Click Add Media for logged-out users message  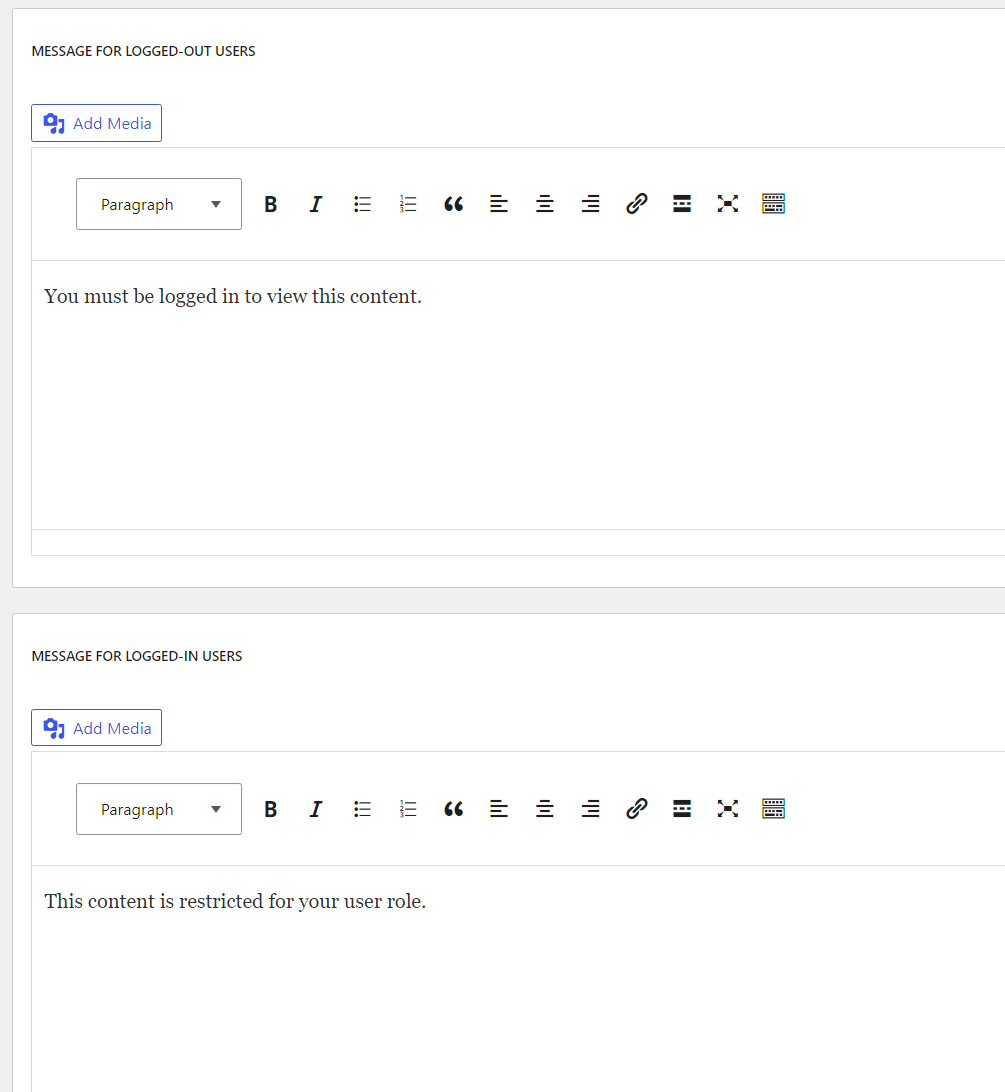pyautogui.click(x=96, y=123)
